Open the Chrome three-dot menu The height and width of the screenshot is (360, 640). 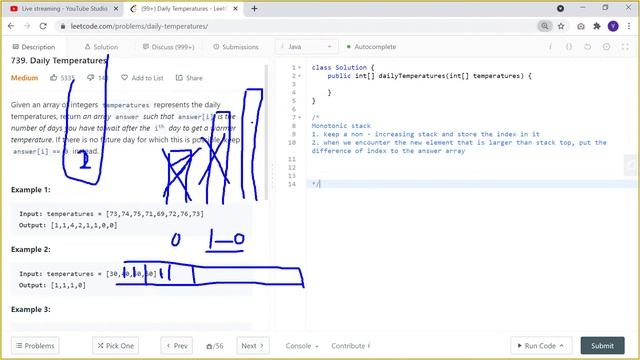tap(629, 26)
